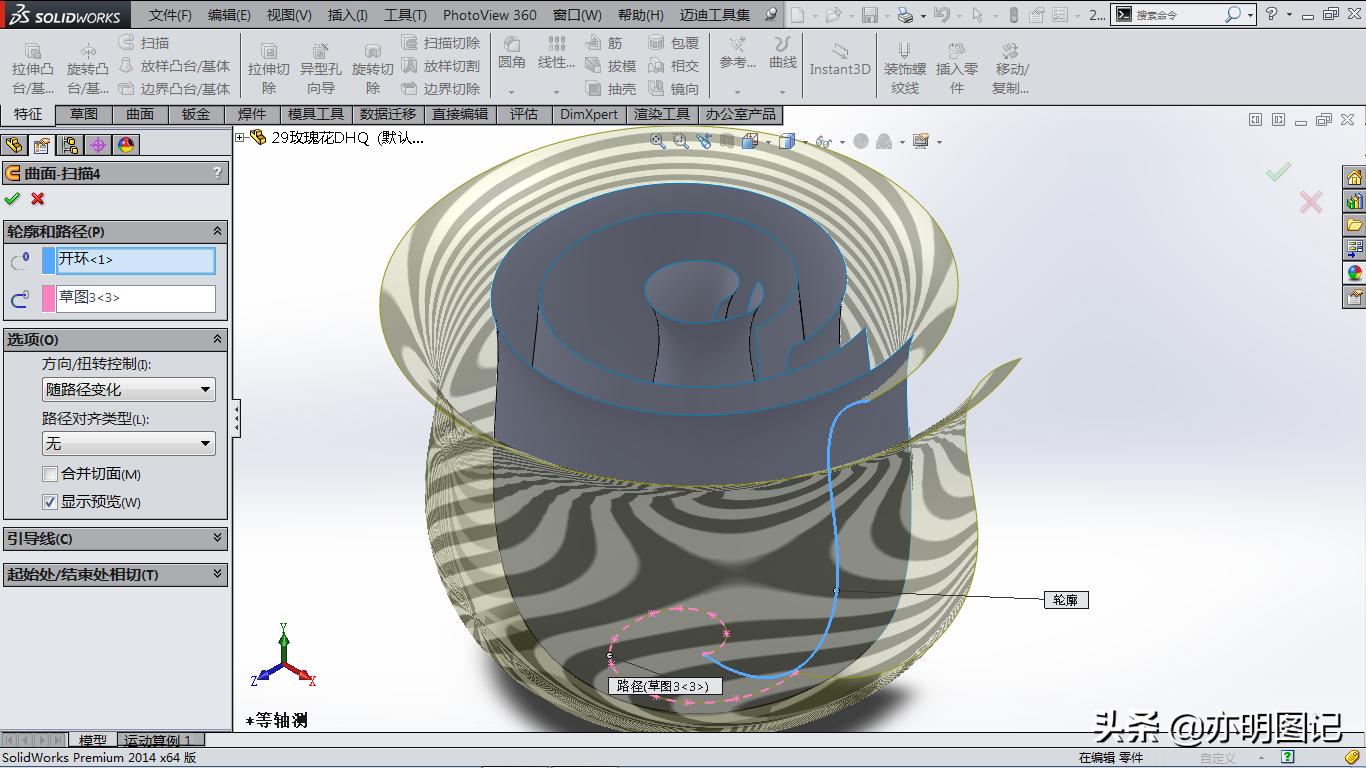Open the 方向/扭转控制 orientation dropdown
This screenshot has height=768, width=1366.
207,389
